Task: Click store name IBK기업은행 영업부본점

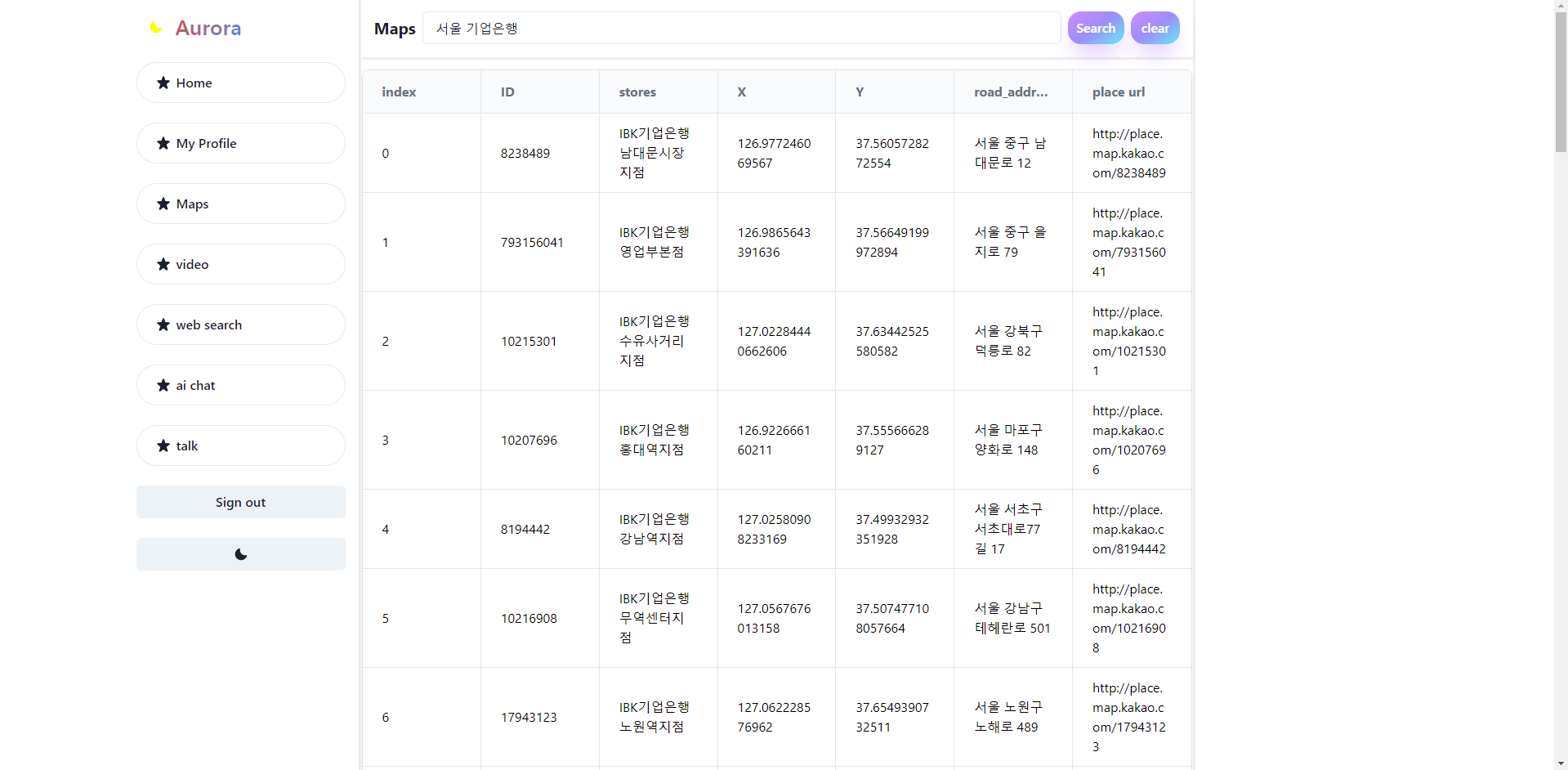Action: [x=654, y=242]
